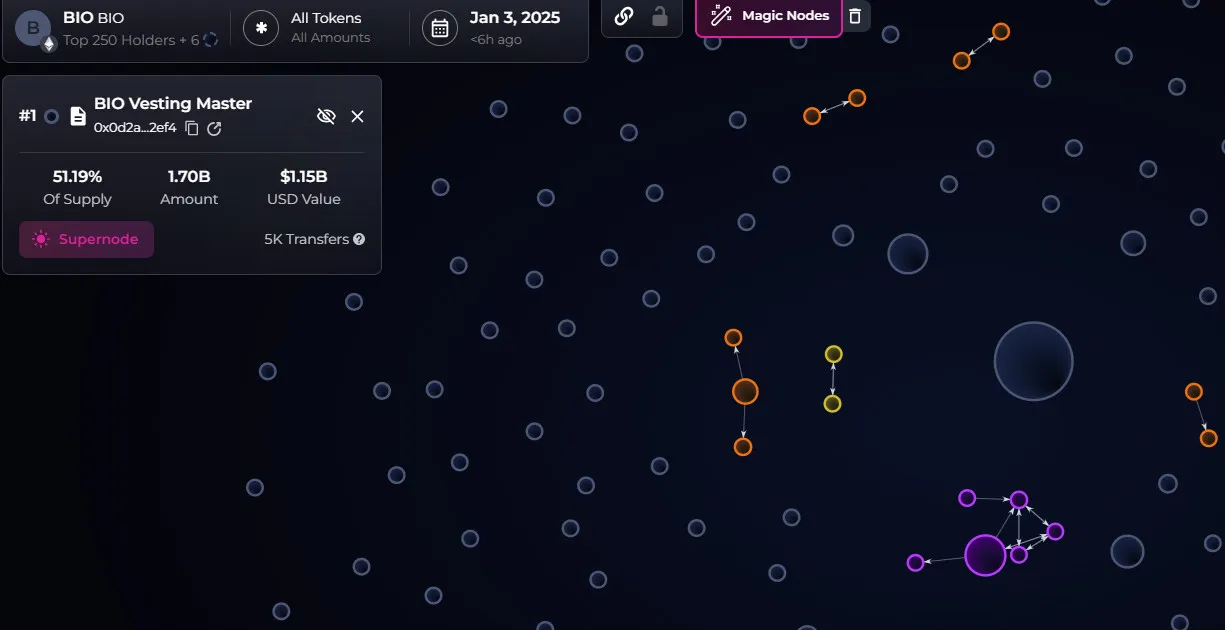Click the large orange node in center
Viewport: 1225px width, 630px height.
pos(745,391)
